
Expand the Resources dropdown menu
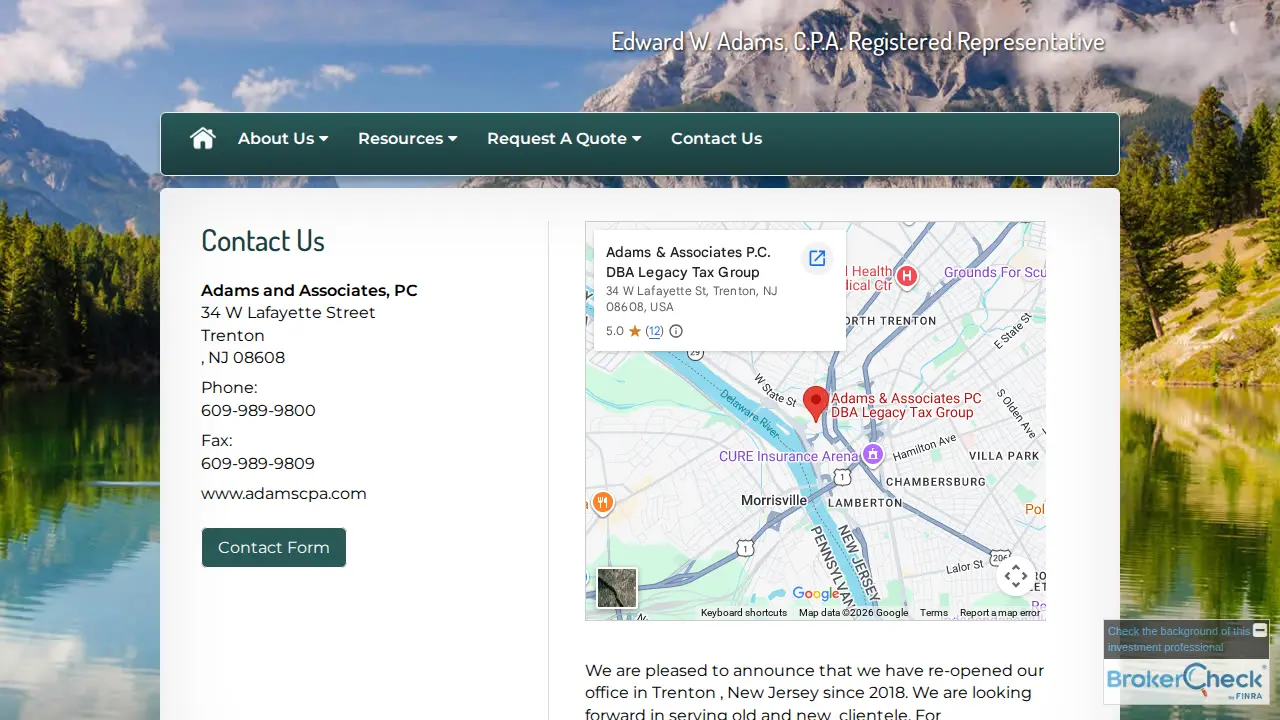pyautogui.click(x=408, y=139)
